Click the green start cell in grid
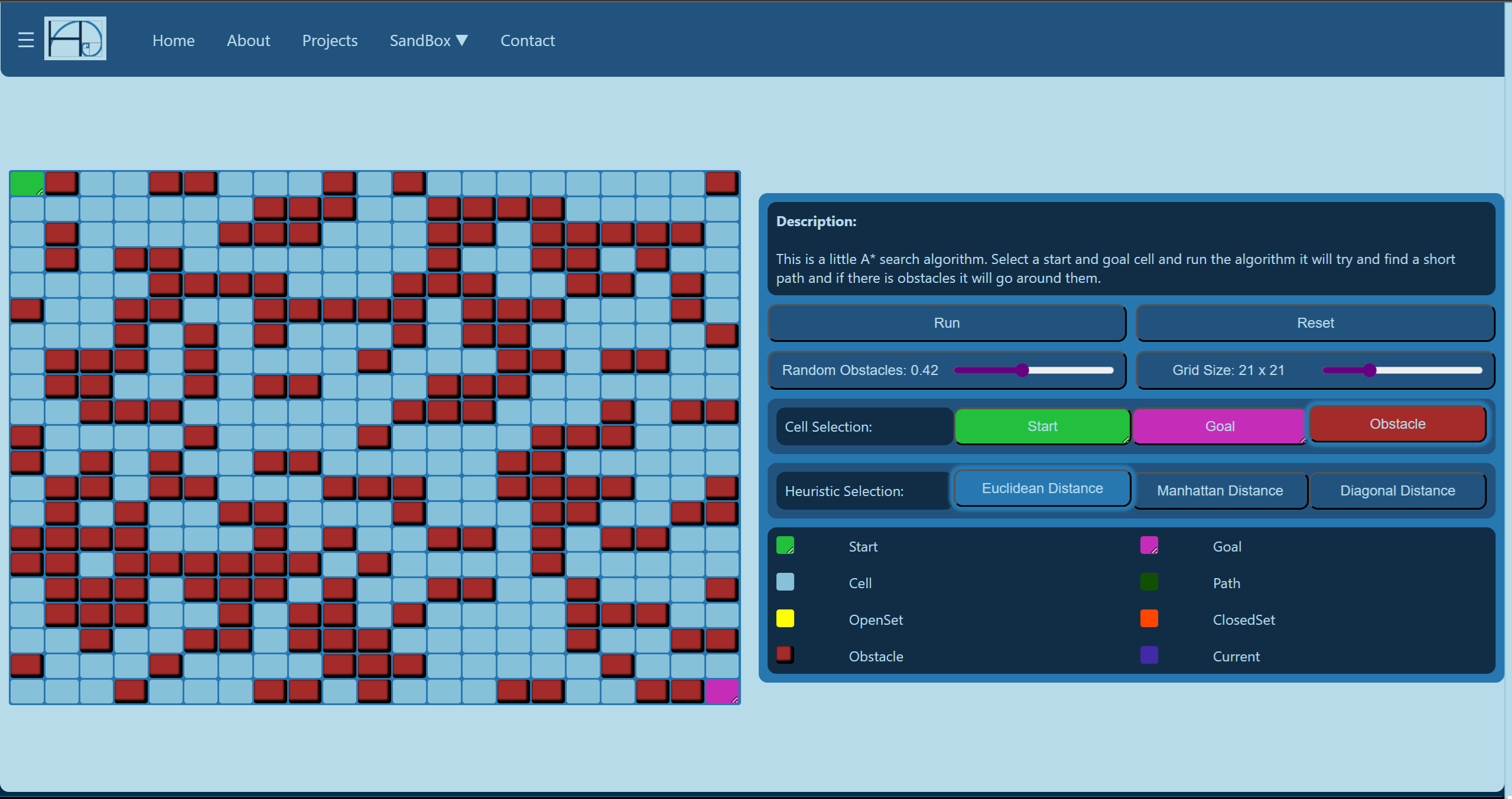Screen dimensions: 1512x799 coord(27,184)
